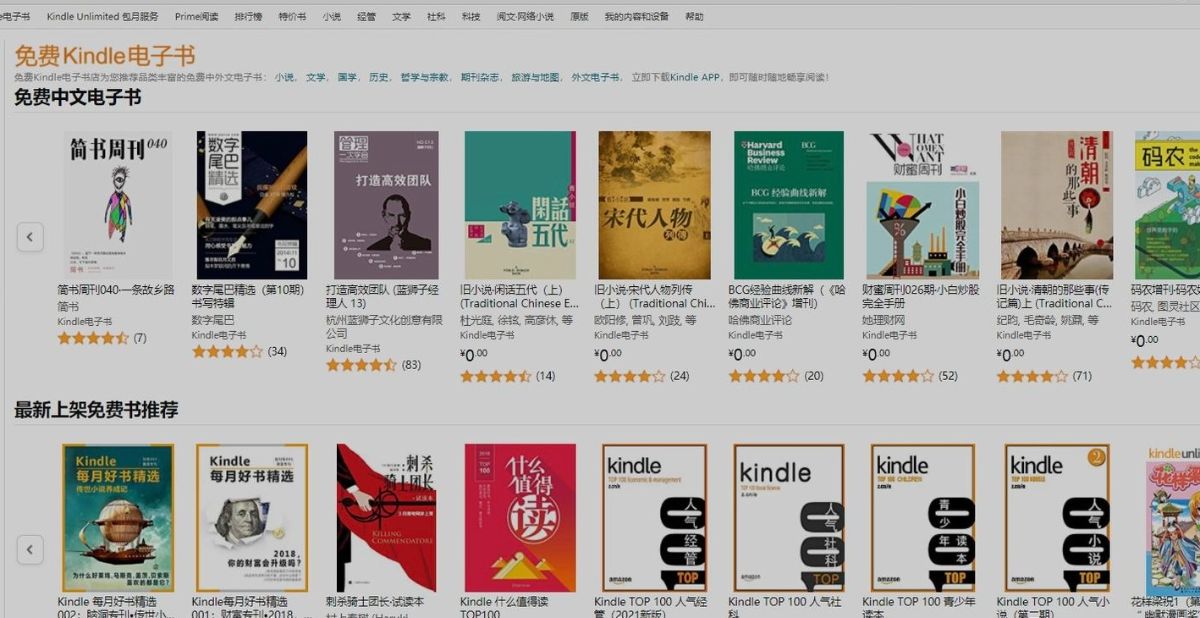Follow the 哲学与宗教 category link
Viewport: 1200px width, 618px height.
pos(424,77)
